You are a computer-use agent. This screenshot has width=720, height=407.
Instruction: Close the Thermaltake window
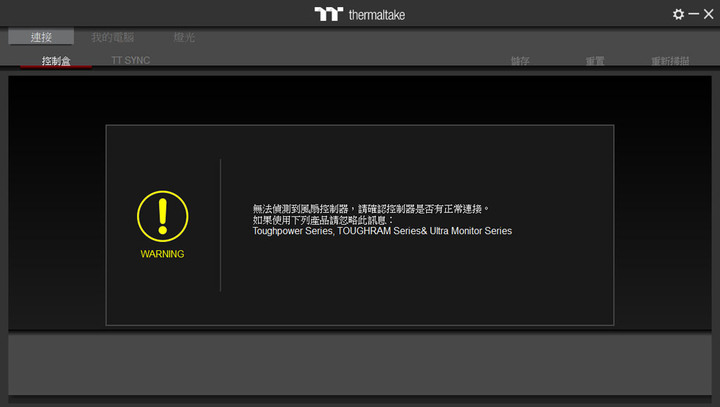[x=709, y=14]
